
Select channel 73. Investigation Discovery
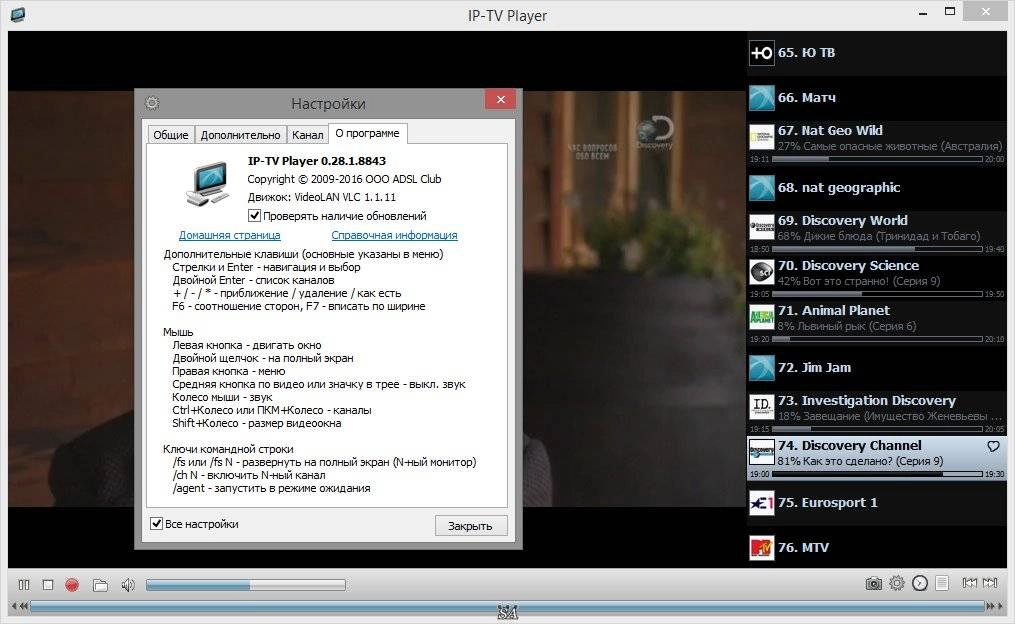[876, 413]
